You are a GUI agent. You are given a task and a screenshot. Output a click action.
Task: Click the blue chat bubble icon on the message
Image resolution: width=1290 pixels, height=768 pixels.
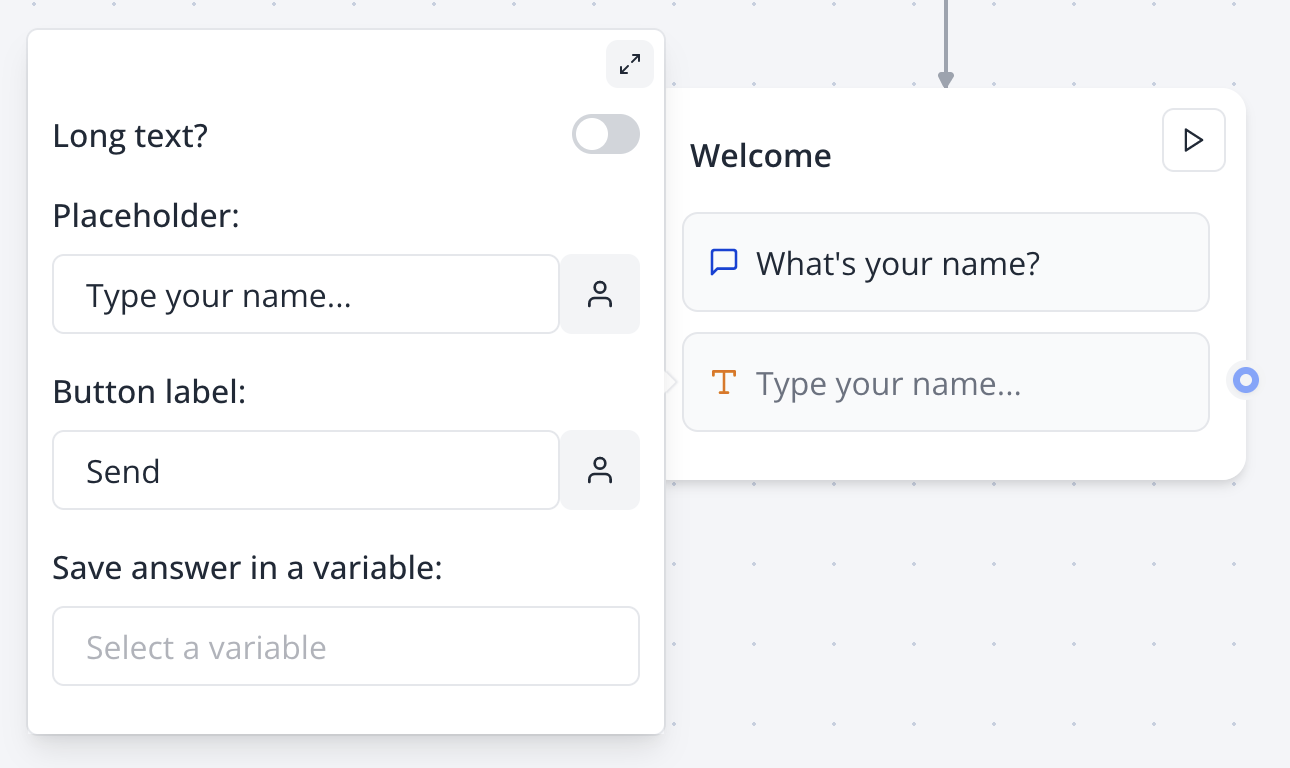pos(723,262)
